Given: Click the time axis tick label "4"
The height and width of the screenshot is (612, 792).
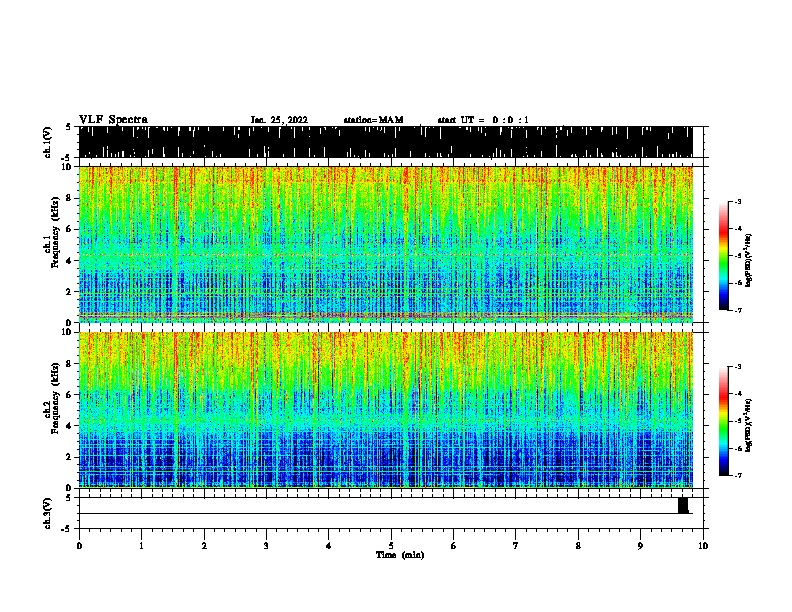Looking at the screenshot, I should tap(328, 546).
